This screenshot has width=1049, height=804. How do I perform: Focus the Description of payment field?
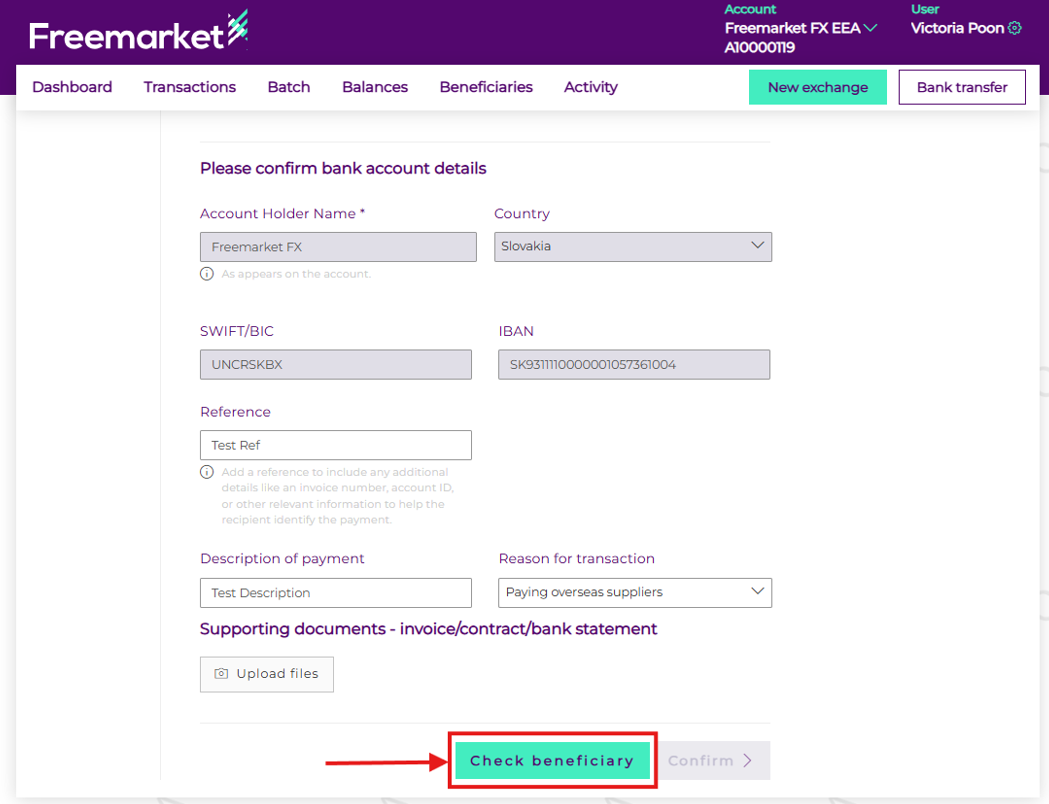click(x=335, y=593)
